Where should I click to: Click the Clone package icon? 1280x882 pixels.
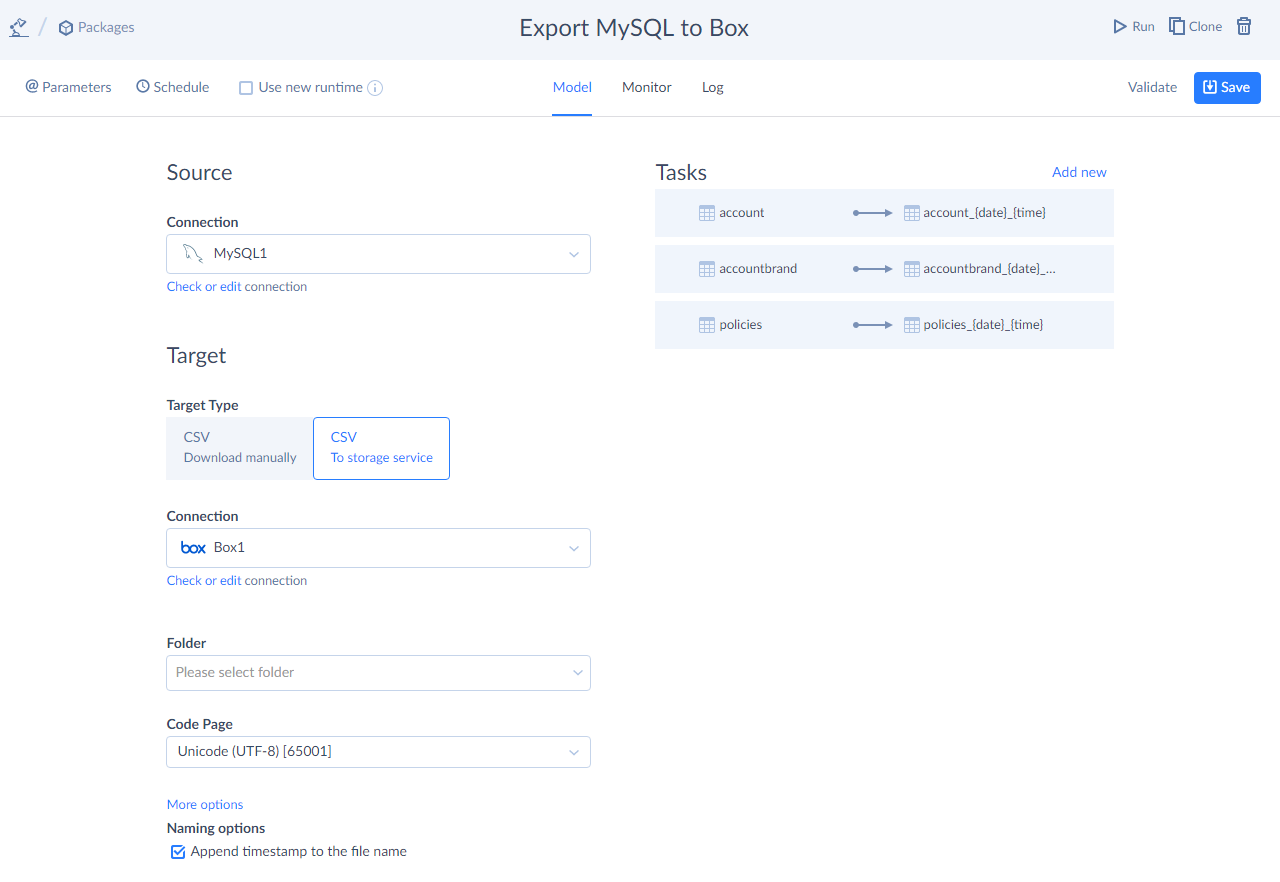tap(1177, 27)
